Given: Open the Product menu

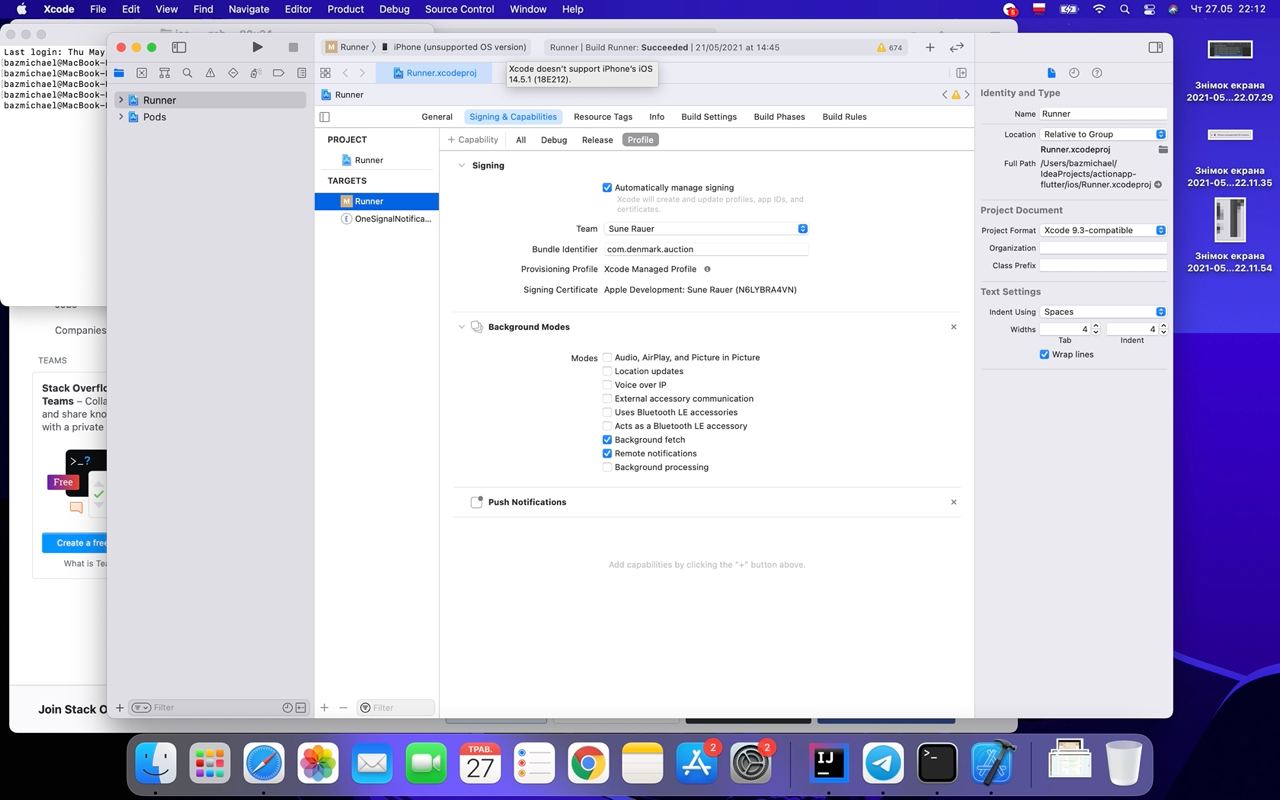Looking at the screenshot, I should 345,9.
